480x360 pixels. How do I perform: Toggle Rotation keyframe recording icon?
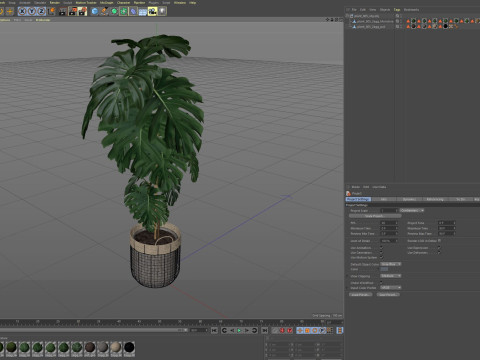[315, 330]
